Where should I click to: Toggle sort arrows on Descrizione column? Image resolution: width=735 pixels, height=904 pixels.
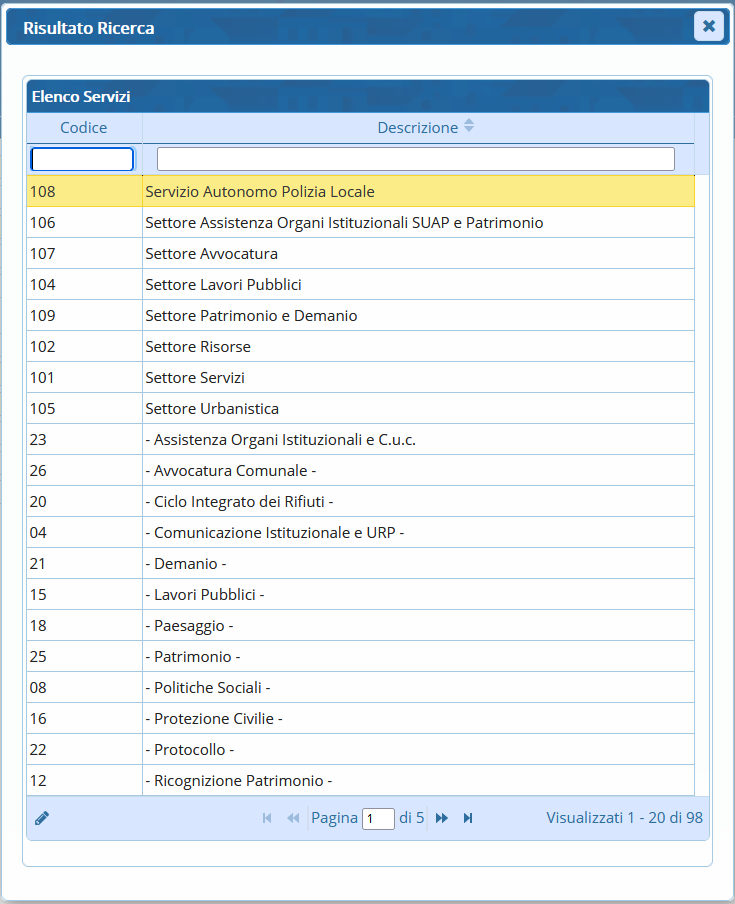pos(469,127)
